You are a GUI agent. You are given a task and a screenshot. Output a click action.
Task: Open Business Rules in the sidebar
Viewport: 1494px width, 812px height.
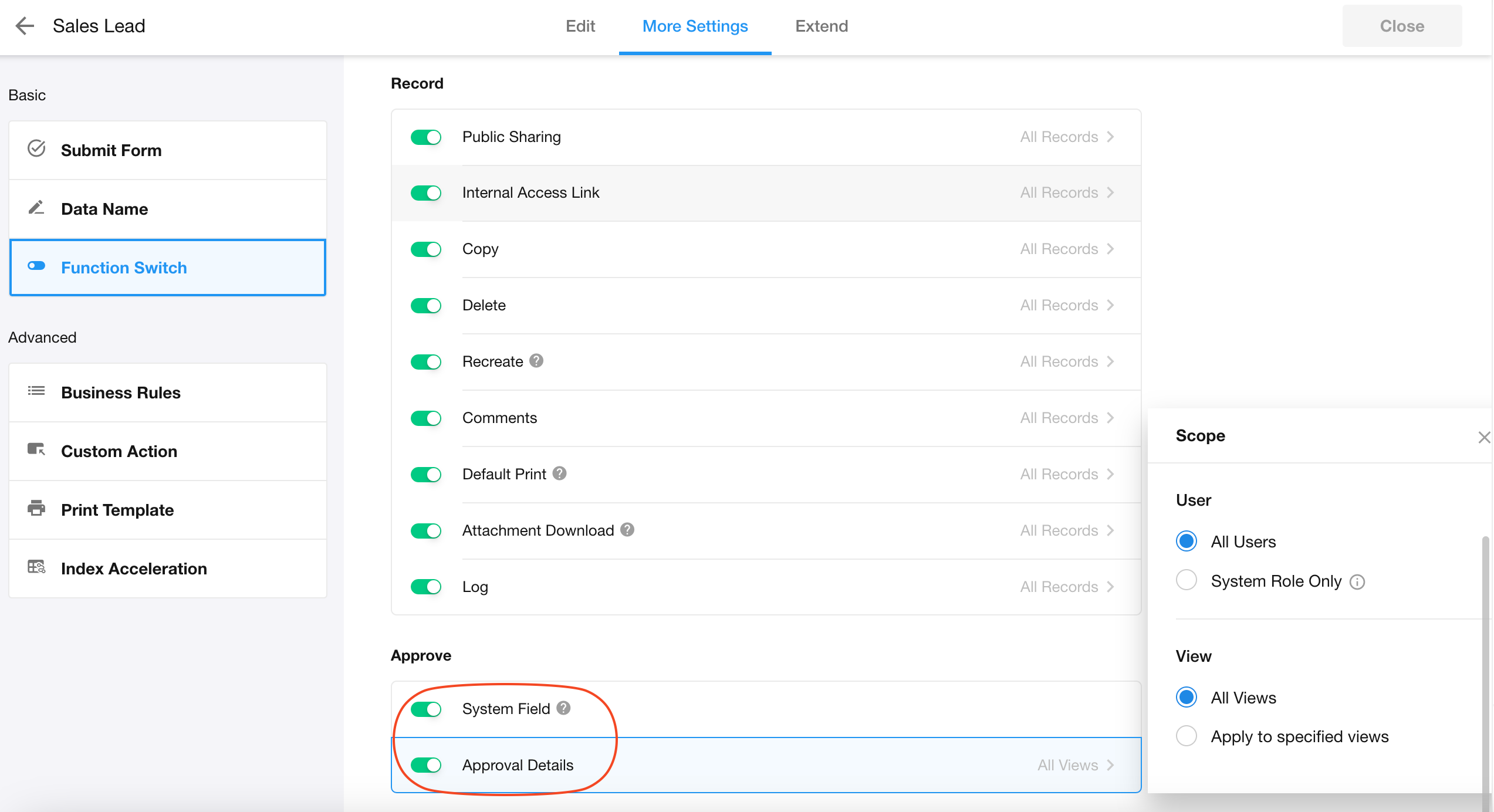point(121,393)
